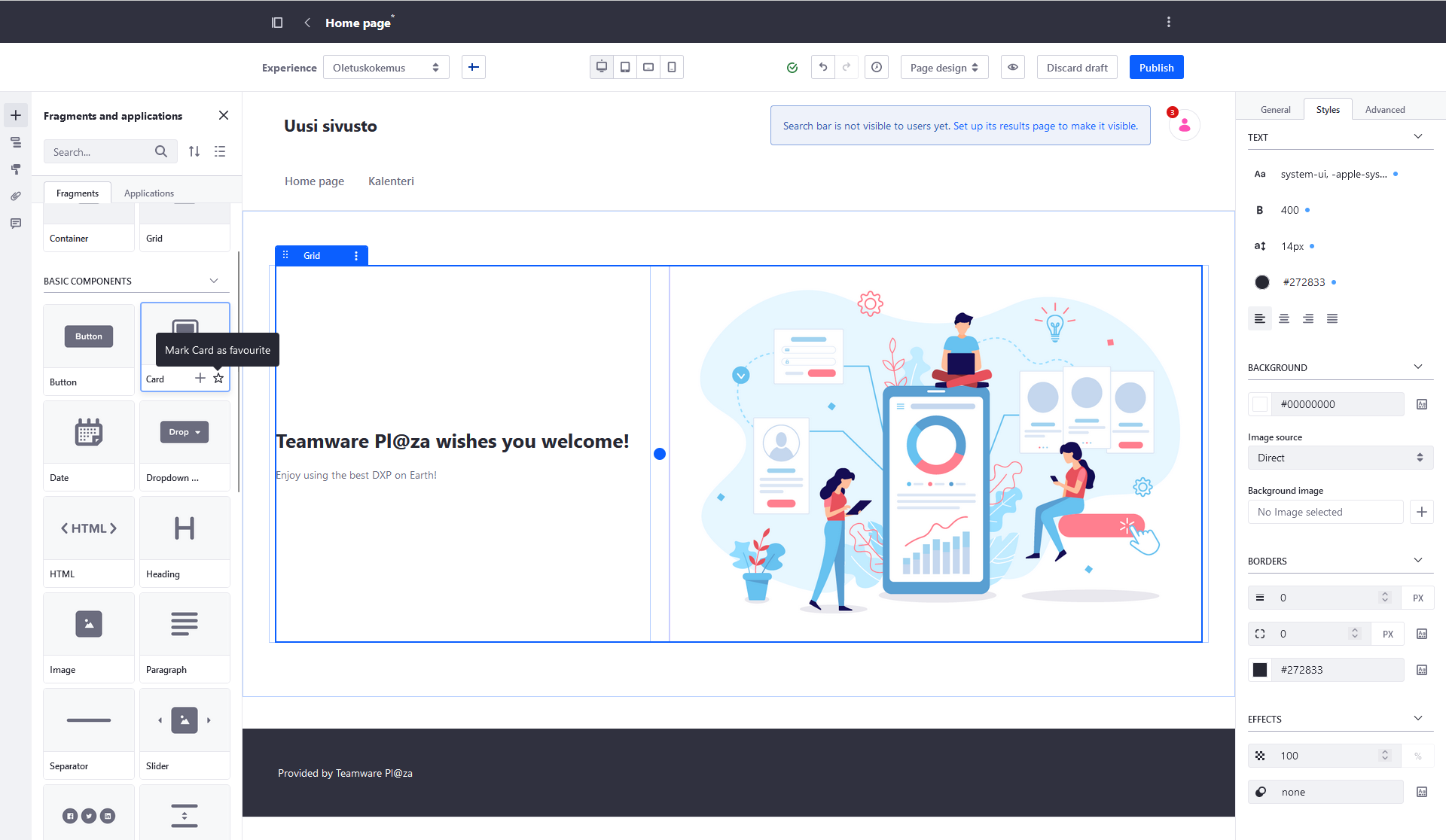Click the search magnifier icon

[x=161, y=151]
